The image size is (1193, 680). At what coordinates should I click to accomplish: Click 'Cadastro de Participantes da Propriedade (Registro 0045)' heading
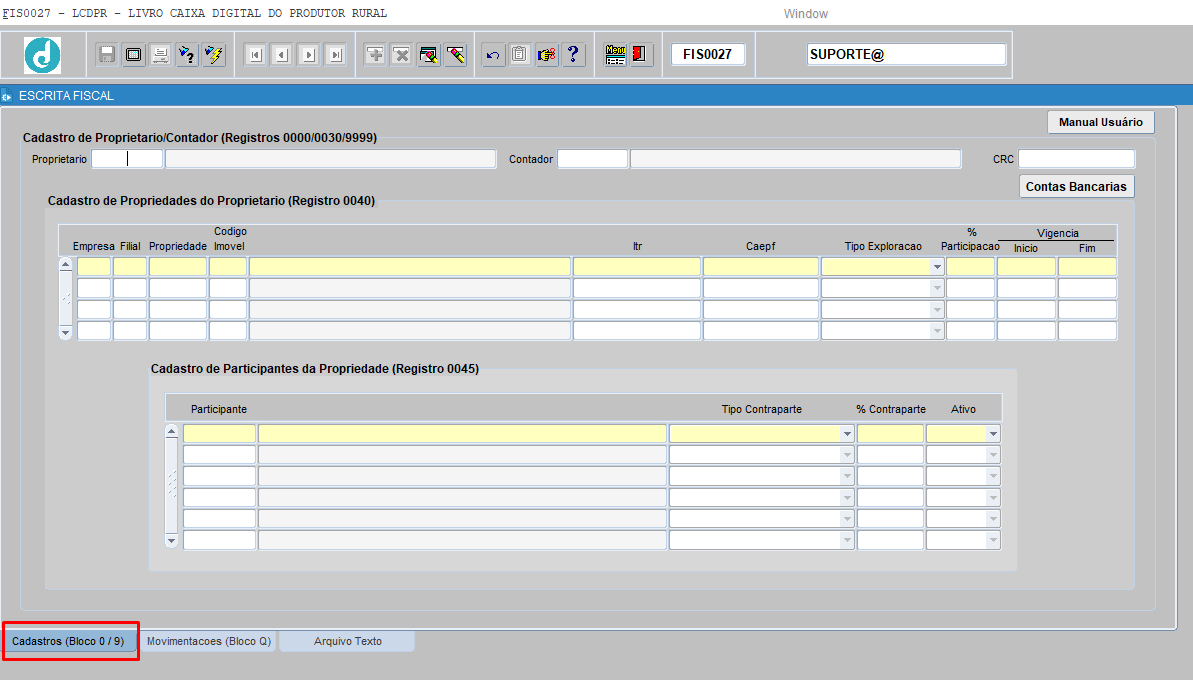pos(315,369)
